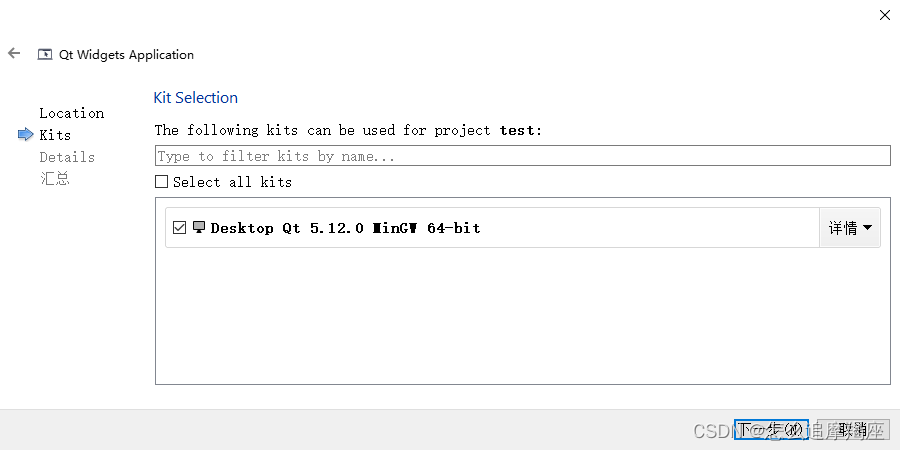
Task: Click the Qt Widgets Application wizard icon
Action: (x=45, y=55)
